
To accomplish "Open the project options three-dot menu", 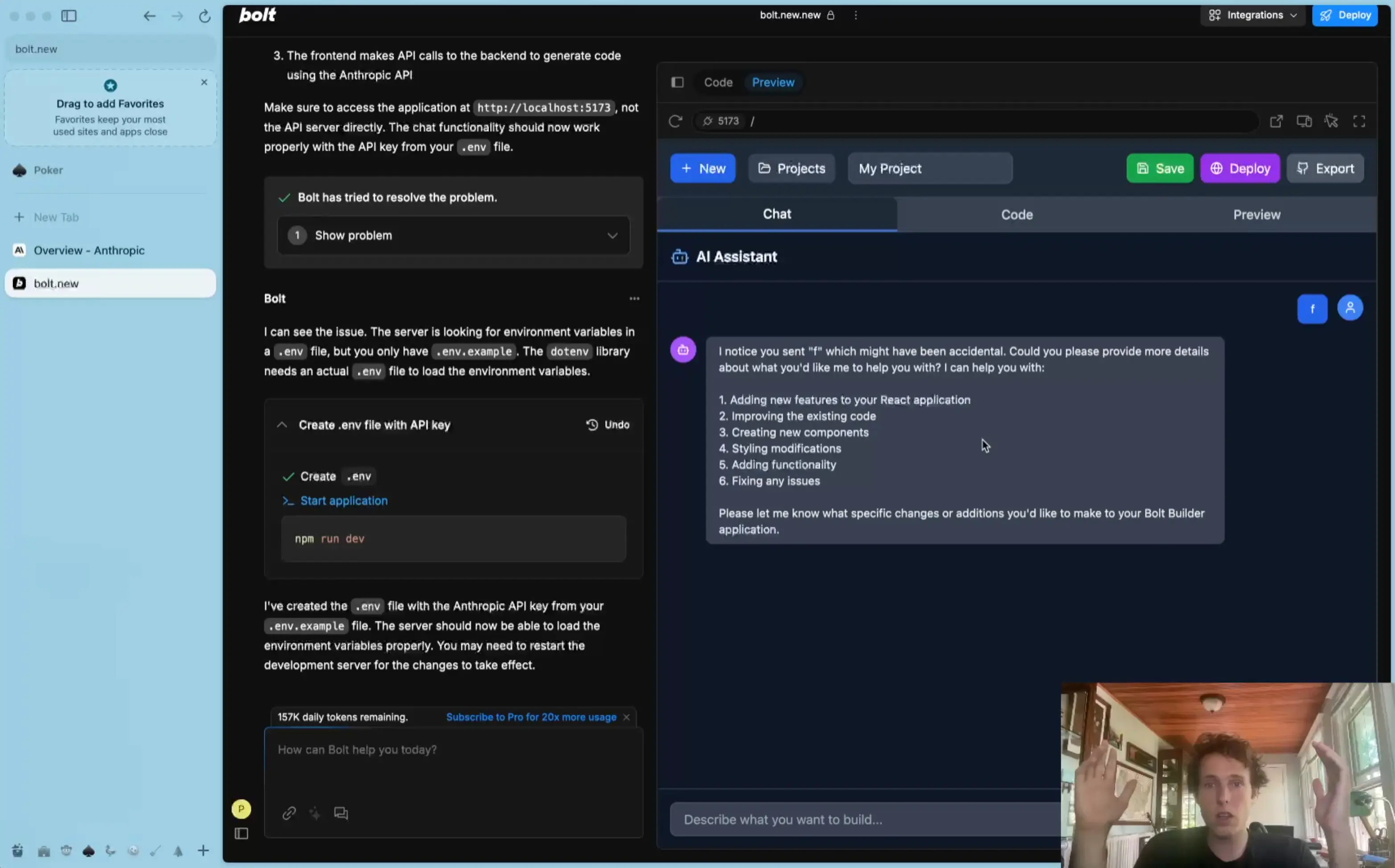I will coord(855,16).
